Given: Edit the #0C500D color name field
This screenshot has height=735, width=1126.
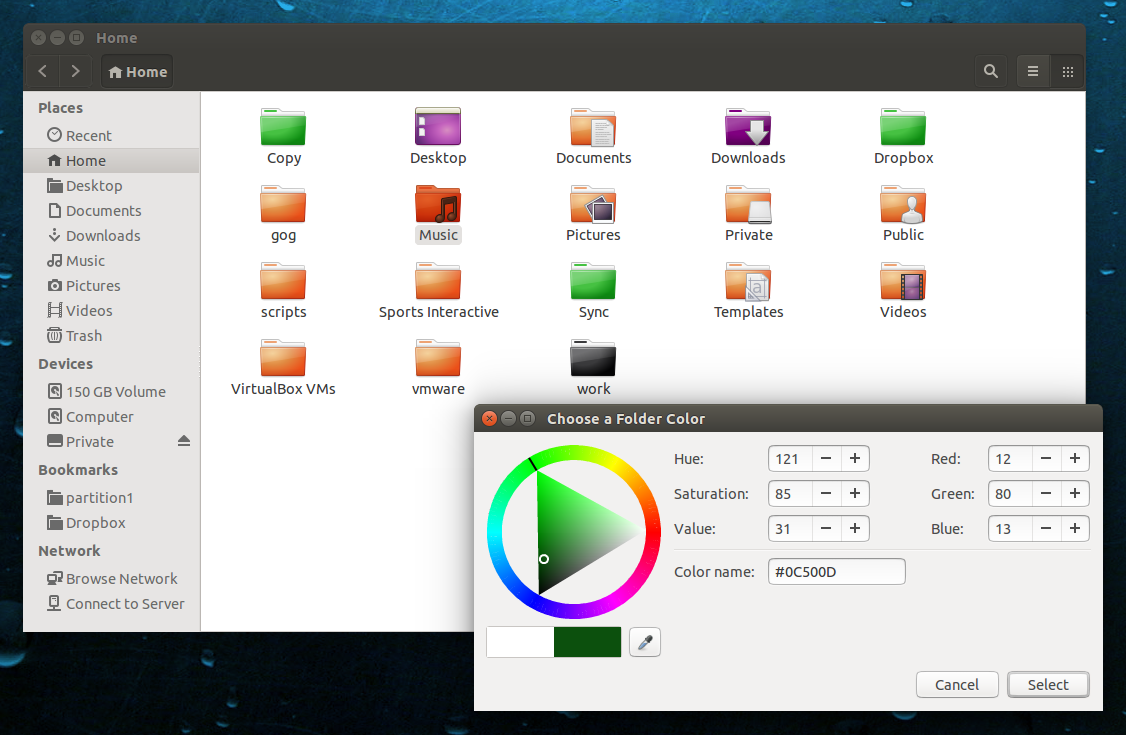Looking at the screenshot, I should (x=836, y=571).
